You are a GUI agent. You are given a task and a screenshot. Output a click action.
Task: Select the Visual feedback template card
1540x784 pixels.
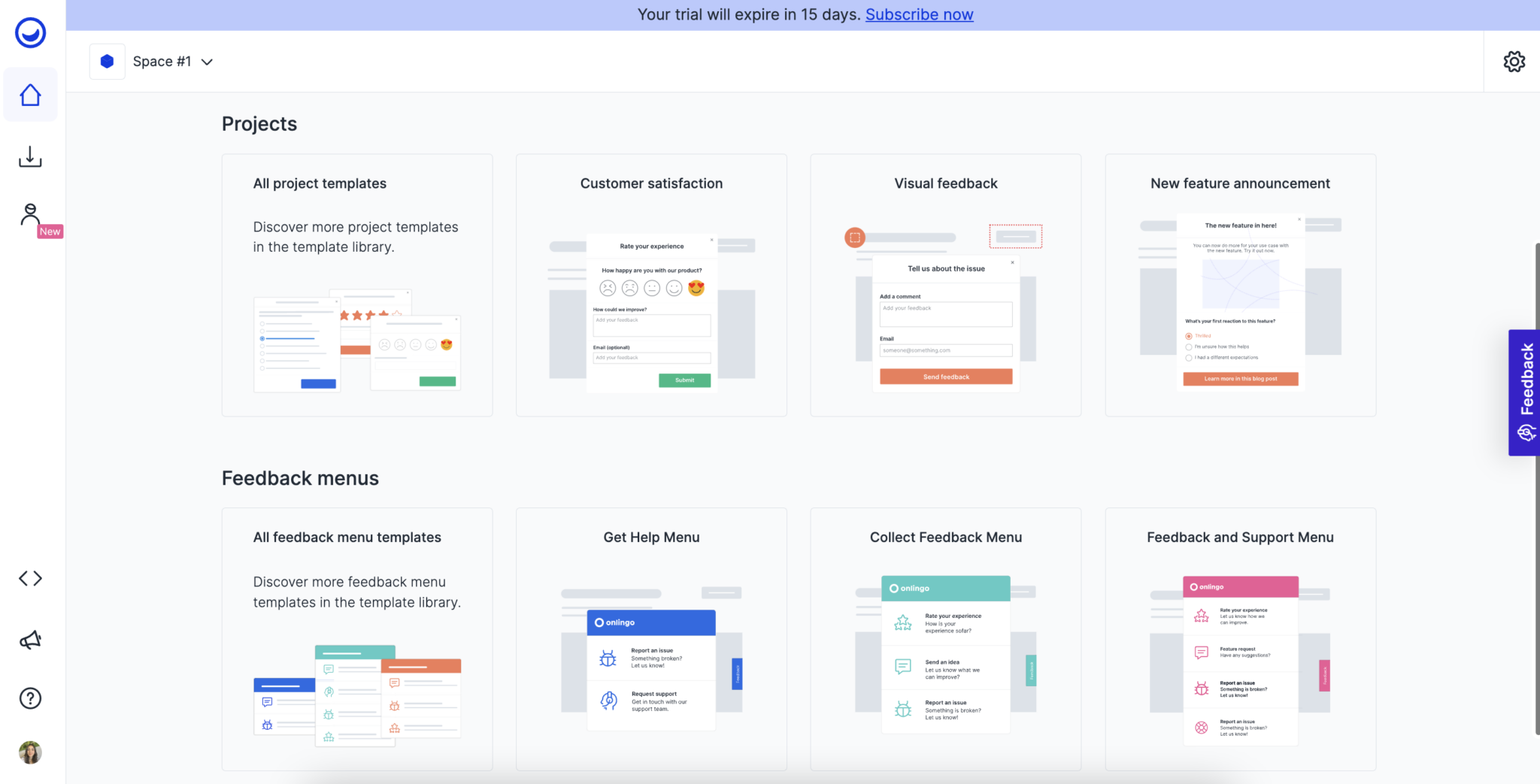tap(945, 286)
